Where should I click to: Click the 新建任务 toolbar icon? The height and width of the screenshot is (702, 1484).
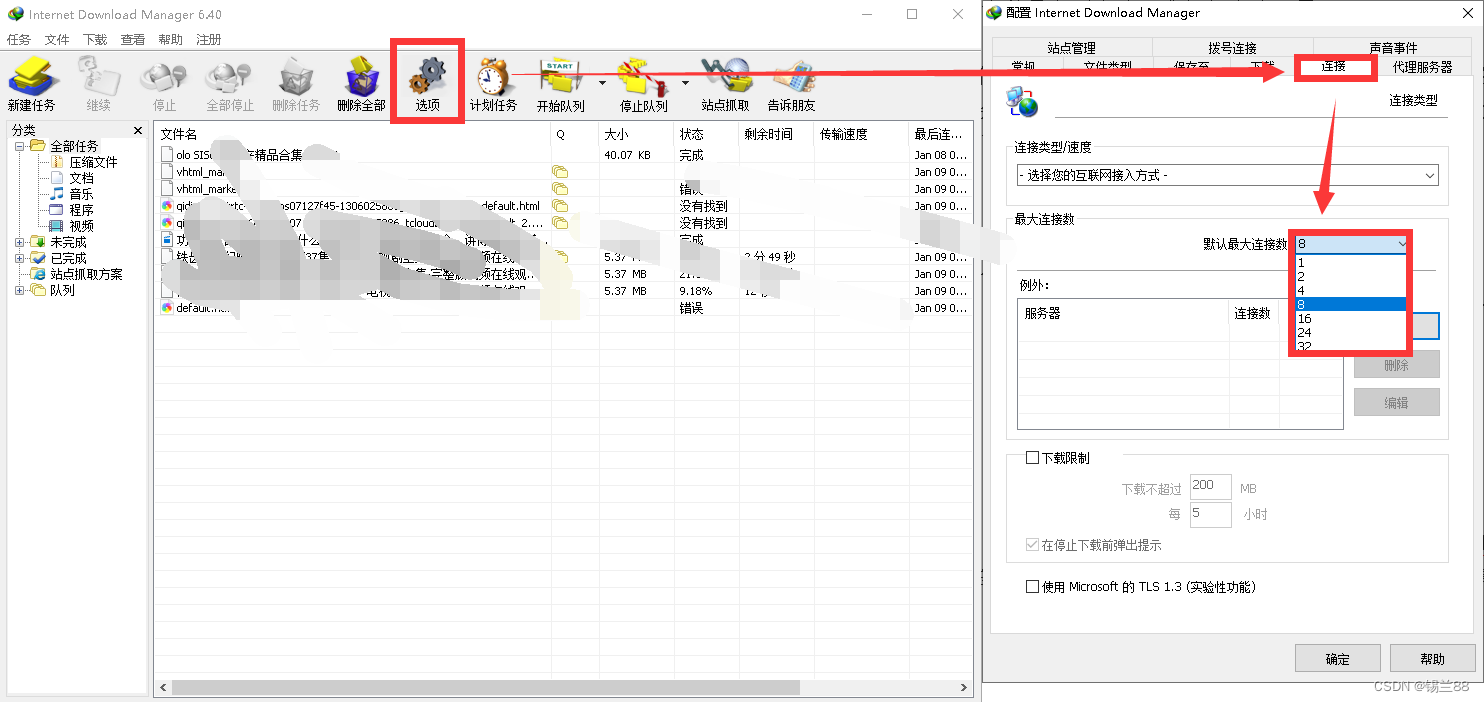(31, 83)
